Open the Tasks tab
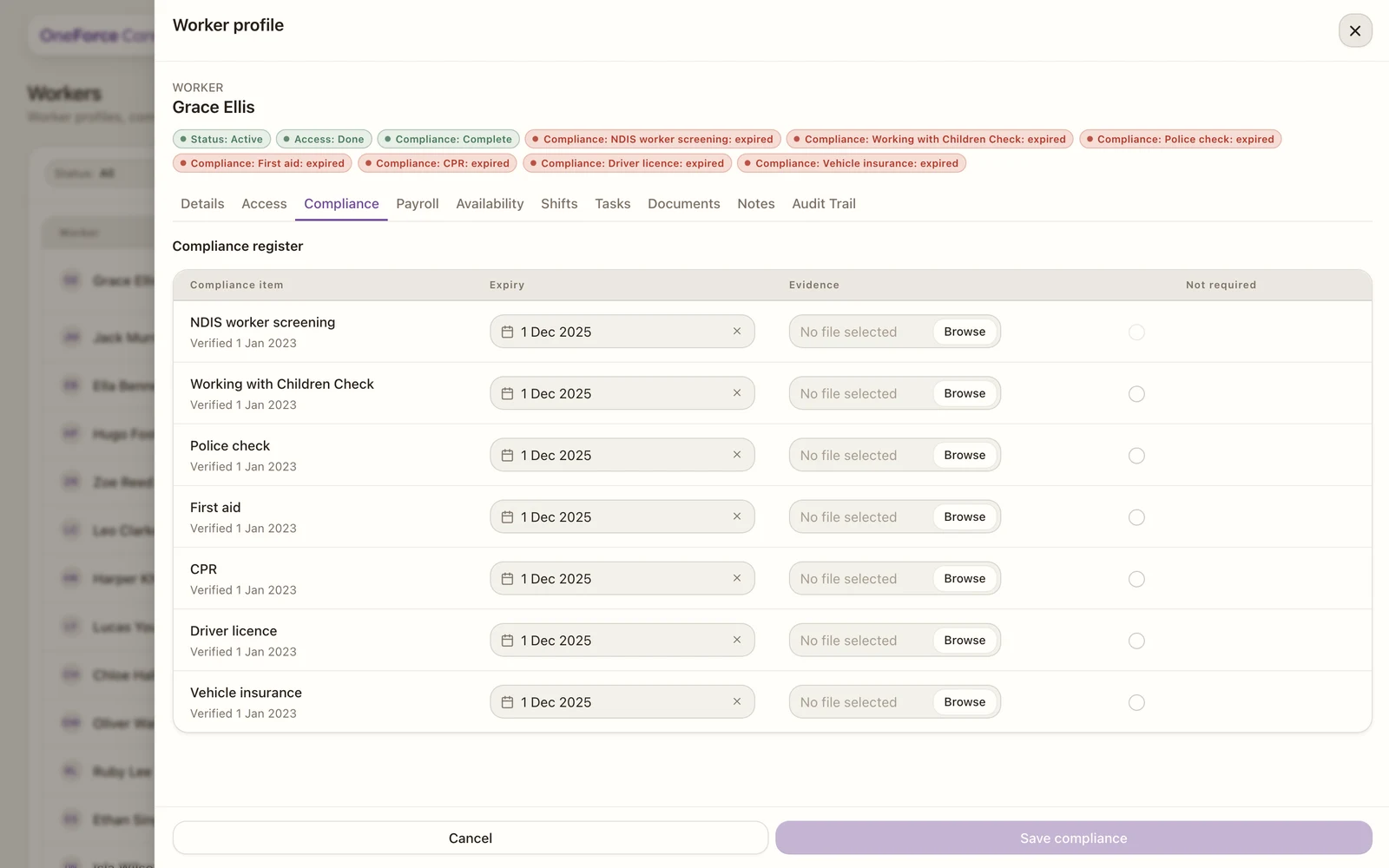The height and width of the screenshot is (868, 1389). coord(612,203)
